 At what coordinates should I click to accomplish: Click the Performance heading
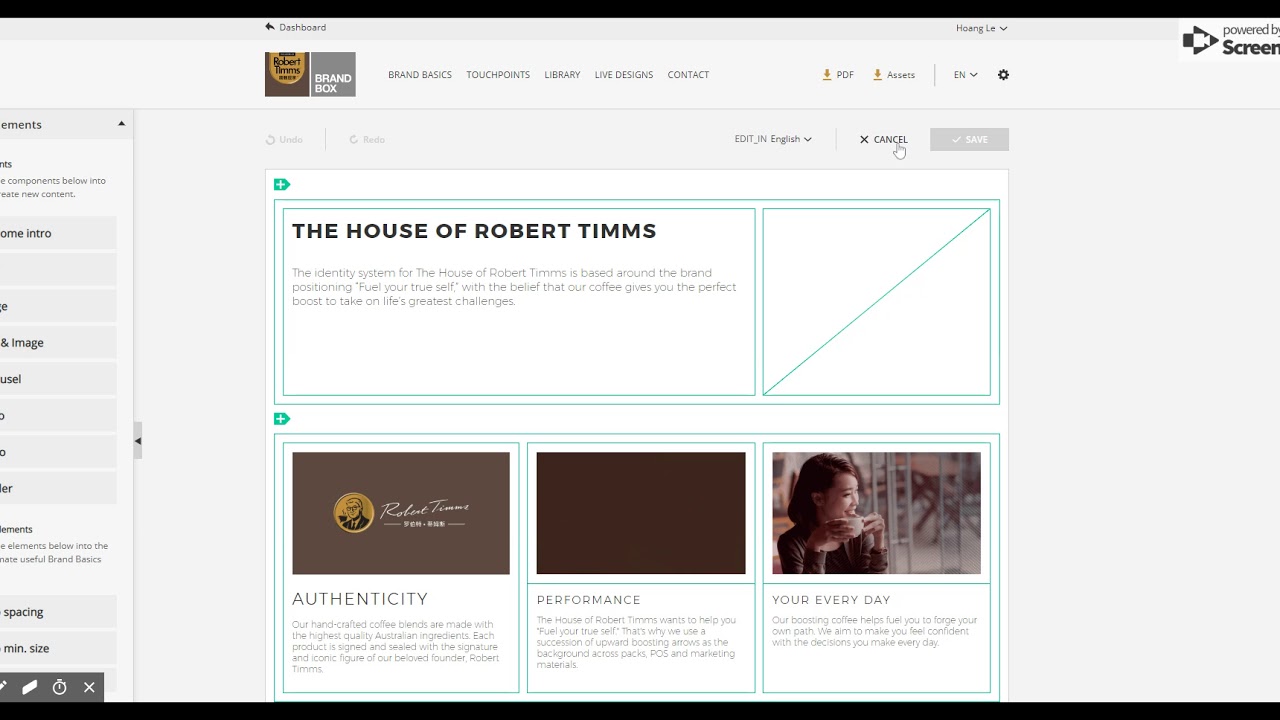589,600
